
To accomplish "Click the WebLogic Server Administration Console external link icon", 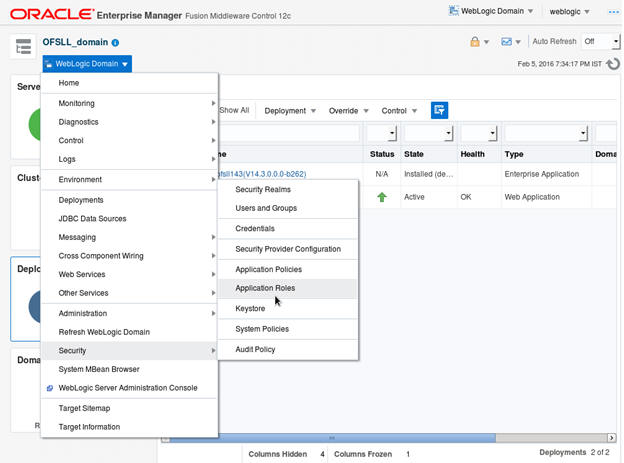I will click(x=50, y=388).
